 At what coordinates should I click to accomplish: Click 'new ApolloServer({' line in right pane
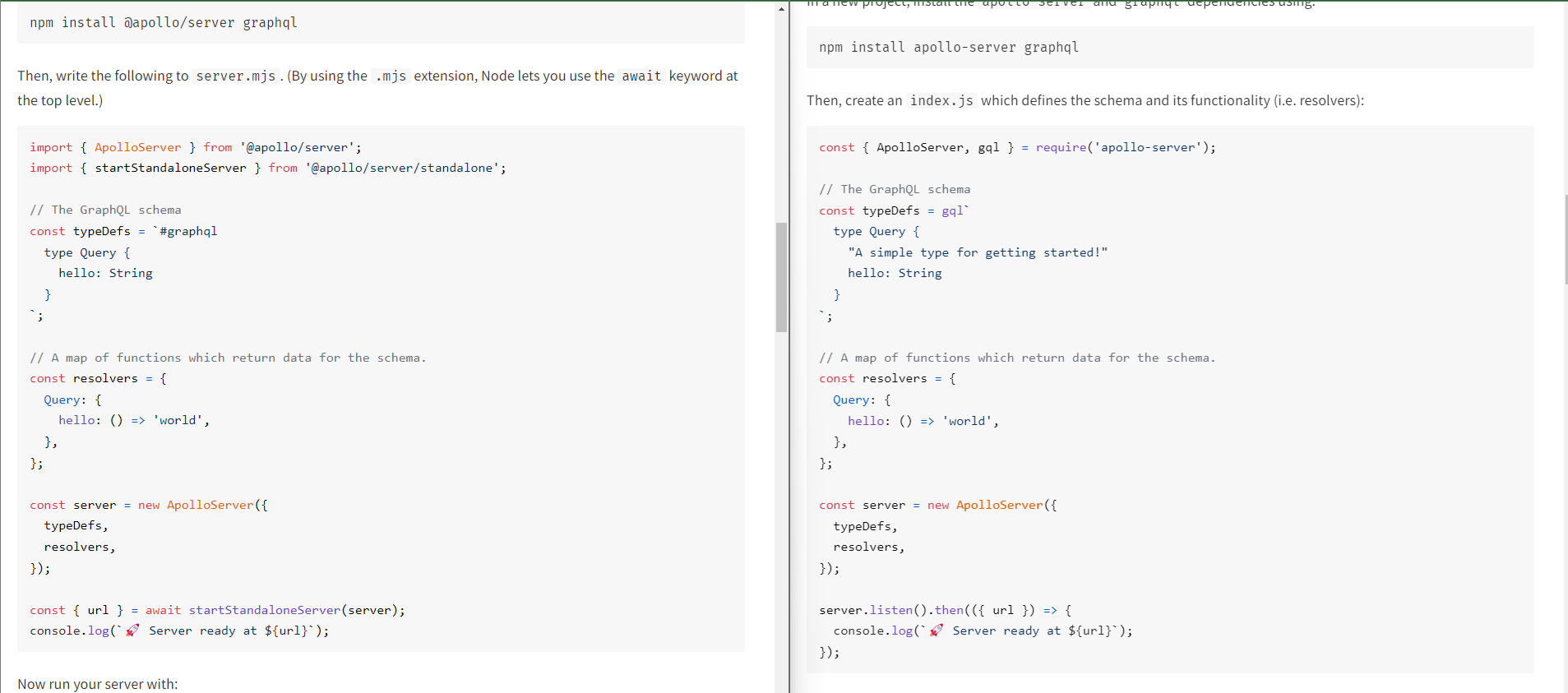(938, 505)
